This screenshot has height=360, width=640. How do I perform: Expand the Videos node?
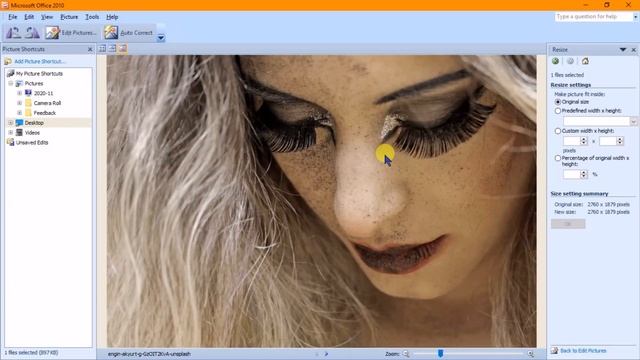[11, 132]
